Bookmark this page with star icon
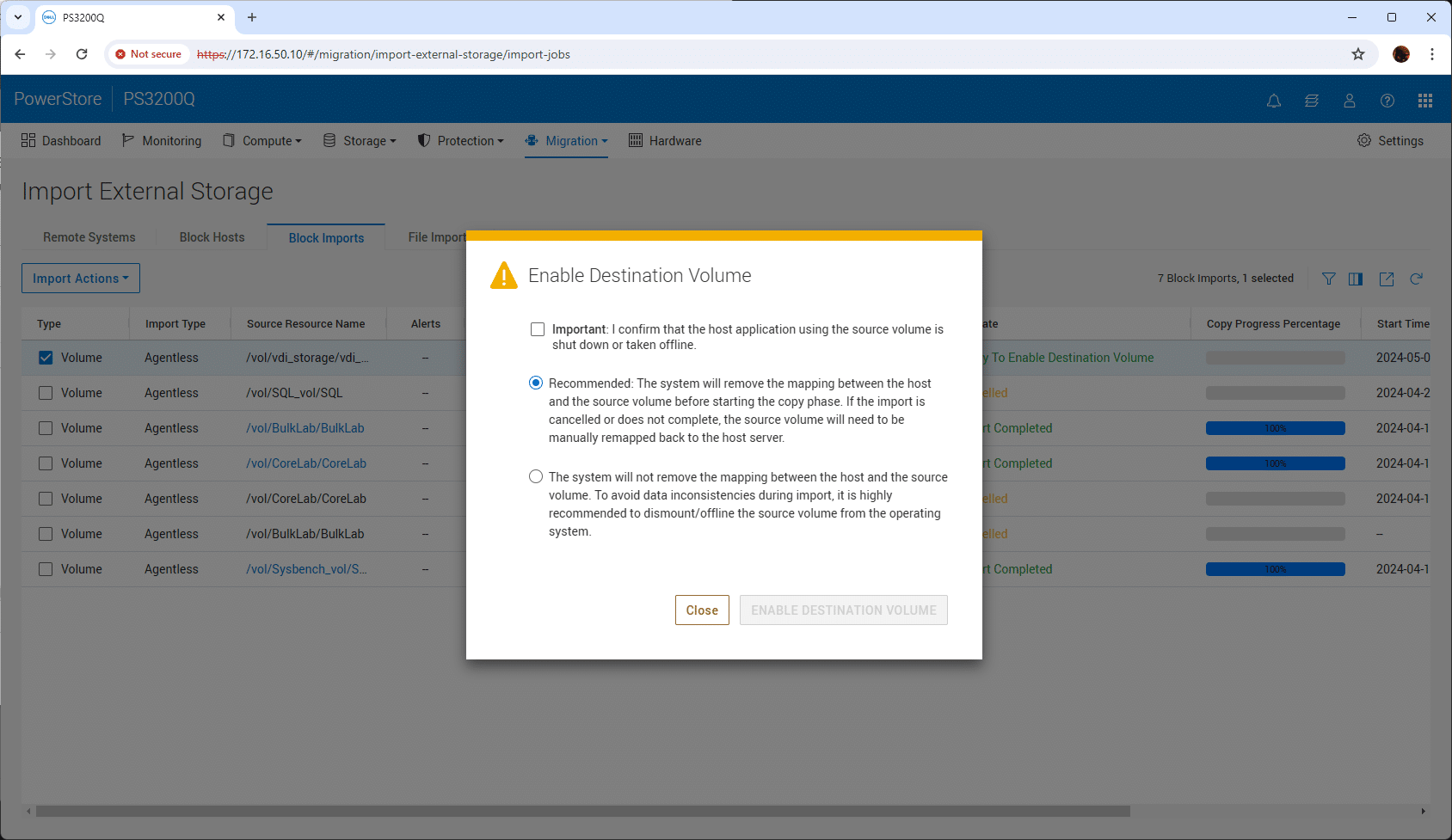 1358,54
